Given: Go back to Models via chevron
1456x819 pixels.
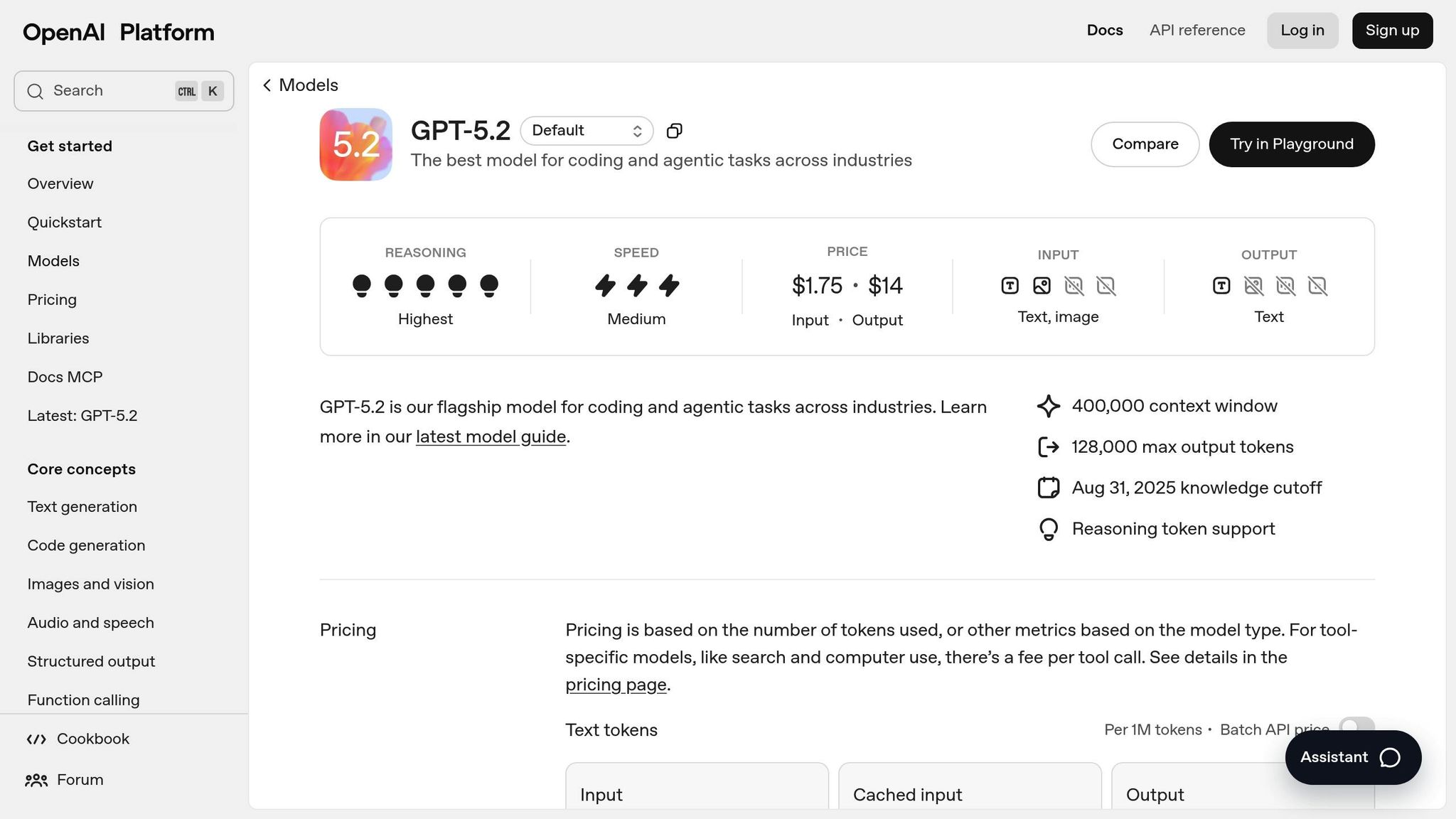Looking at the screenshot, I should point(267,85).
